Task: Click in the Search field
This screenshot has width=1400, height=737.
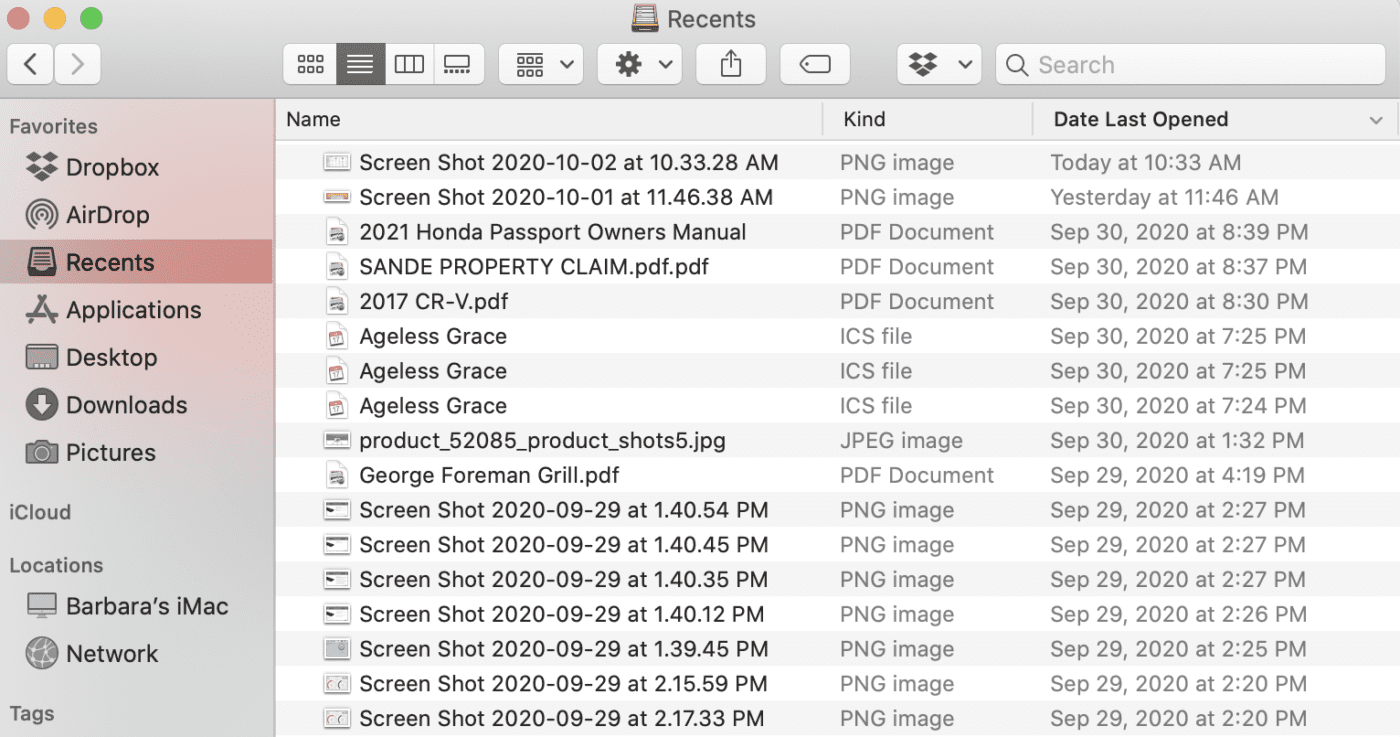Action: point(1200,65)
